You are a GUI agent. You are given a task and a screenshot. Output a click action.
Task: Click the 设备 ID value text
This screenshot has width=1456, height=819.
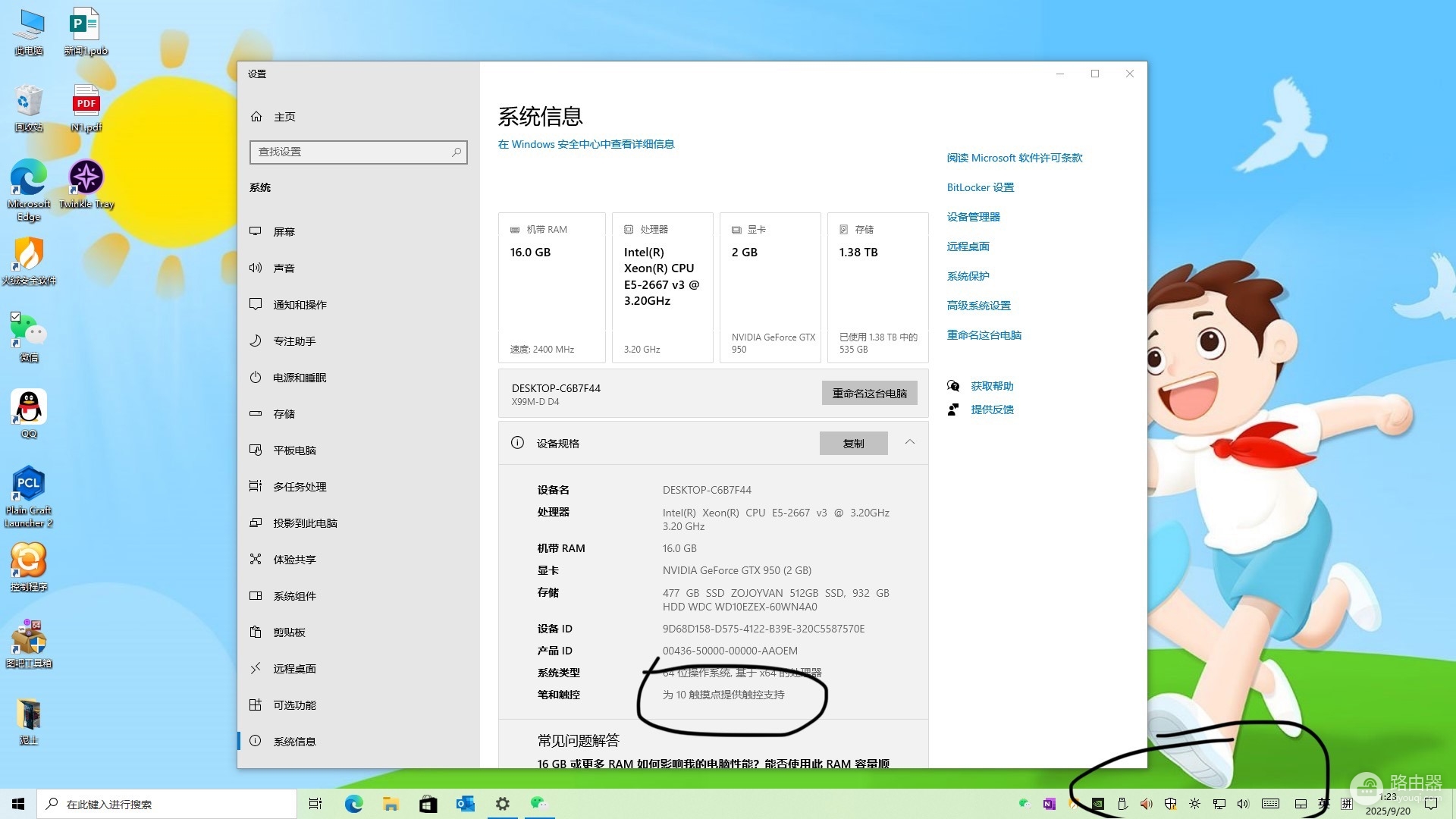[x=764, y=629]
